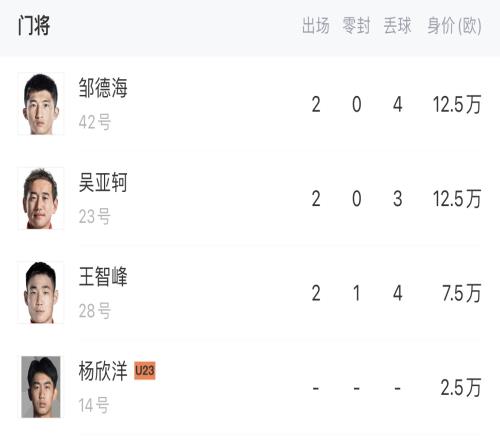Open 吴亚轲's player photo

click(x=41, y=198)
